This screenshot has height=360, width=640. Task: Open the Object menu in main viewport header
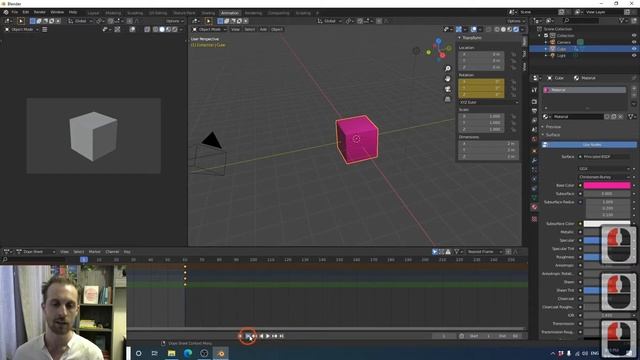point(277,29)
